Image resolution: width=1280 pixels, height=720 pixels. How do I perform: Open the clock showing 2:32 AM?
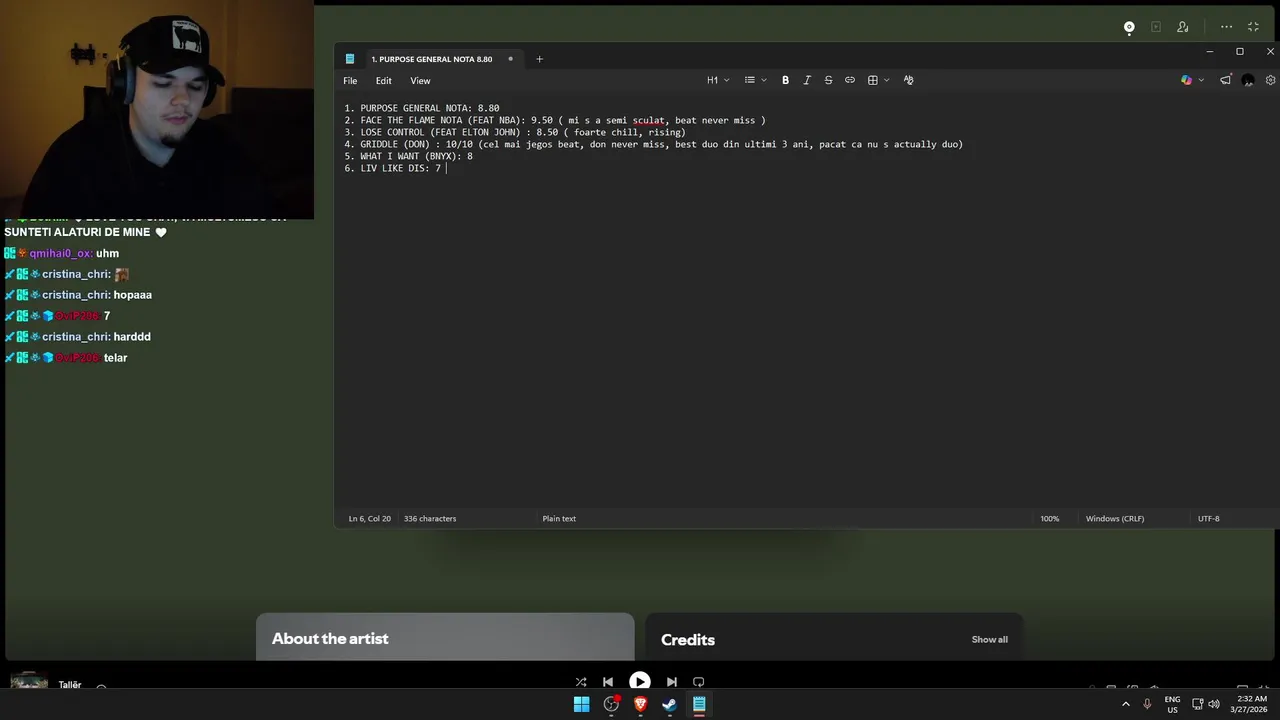coord(1251,704)
